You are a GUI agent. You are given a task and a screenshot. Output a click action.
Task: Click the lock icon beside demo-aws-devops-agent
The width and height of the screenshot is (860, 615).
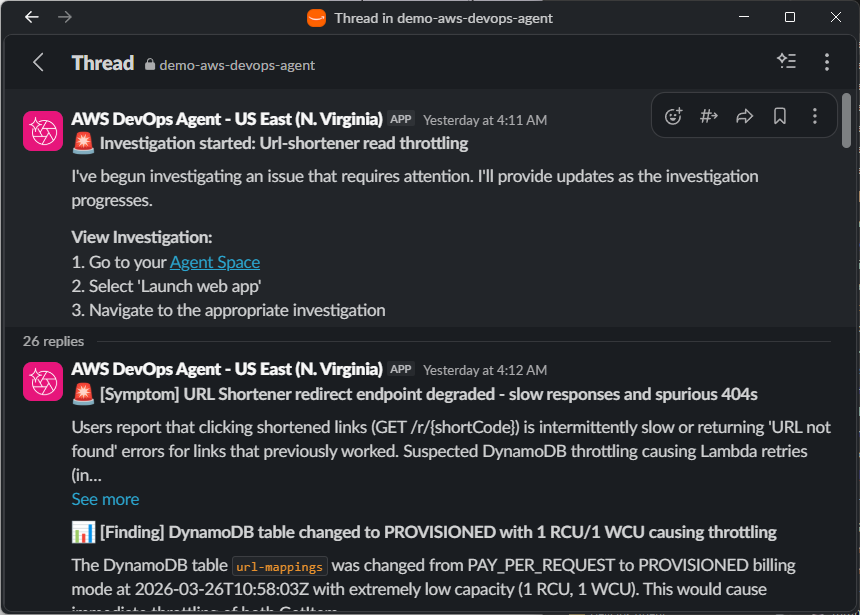pos(150,66)
